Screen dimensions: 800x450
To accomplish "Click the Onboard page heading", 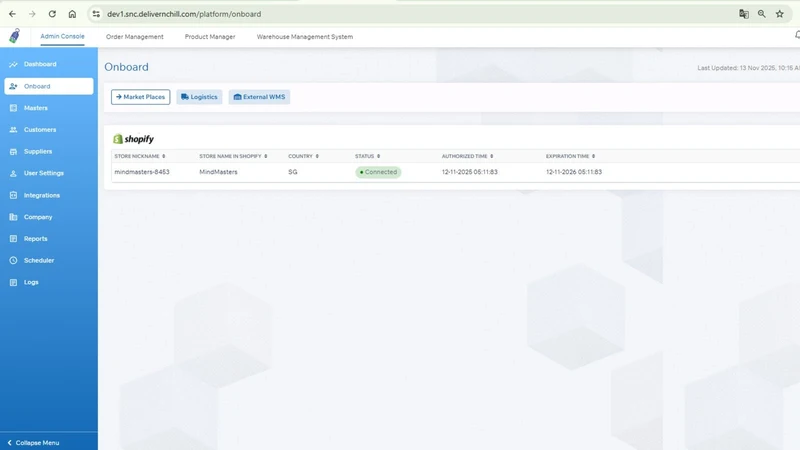I will [x=127, y=67].
